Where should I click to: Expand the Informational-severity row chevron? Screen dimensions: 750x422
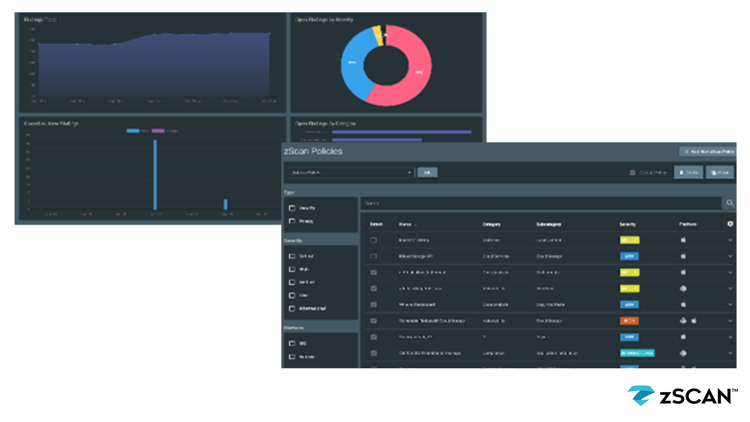click(x=730, y=353)
